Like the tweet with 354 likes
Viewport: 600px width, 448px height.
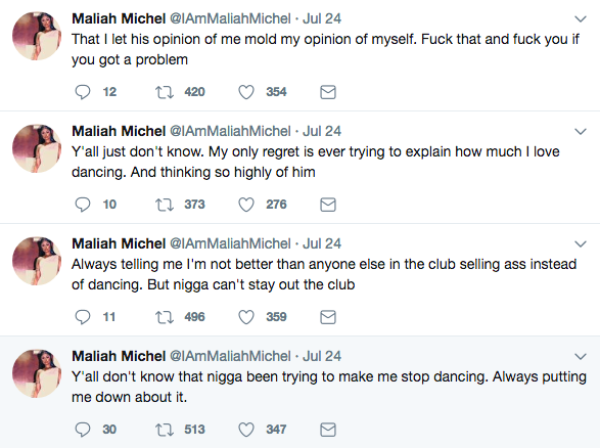click(x=248, y=92)
